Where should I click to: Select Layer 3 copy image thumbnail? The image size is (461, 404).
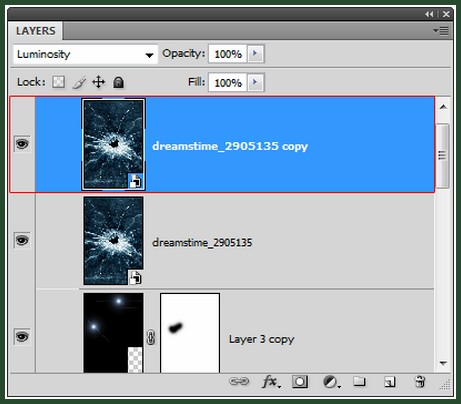(113, 333)
